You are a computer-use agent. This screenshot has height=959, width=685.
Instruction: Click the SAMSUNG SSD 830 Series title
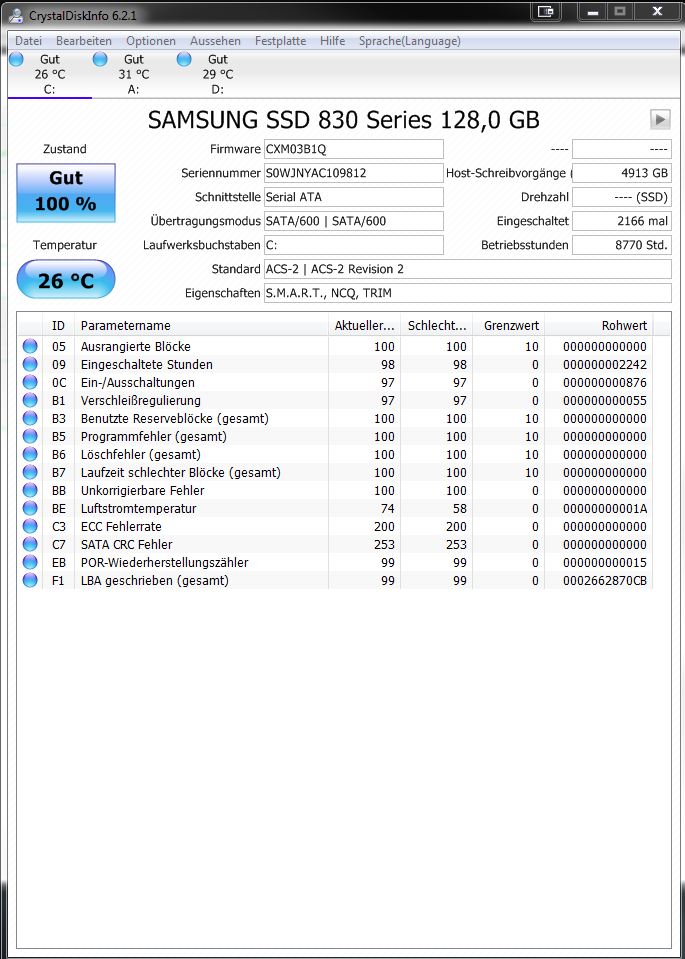344,120
